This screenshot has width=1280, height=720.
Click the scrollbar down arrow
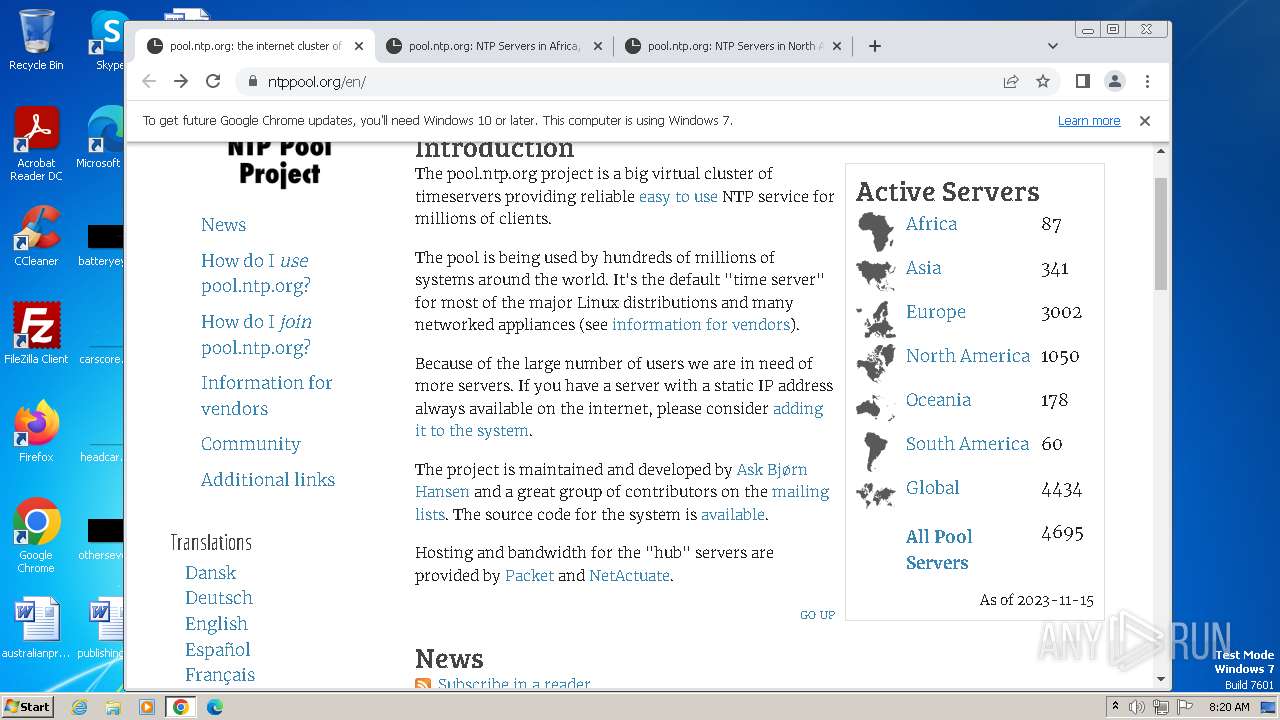(1161, 680)
